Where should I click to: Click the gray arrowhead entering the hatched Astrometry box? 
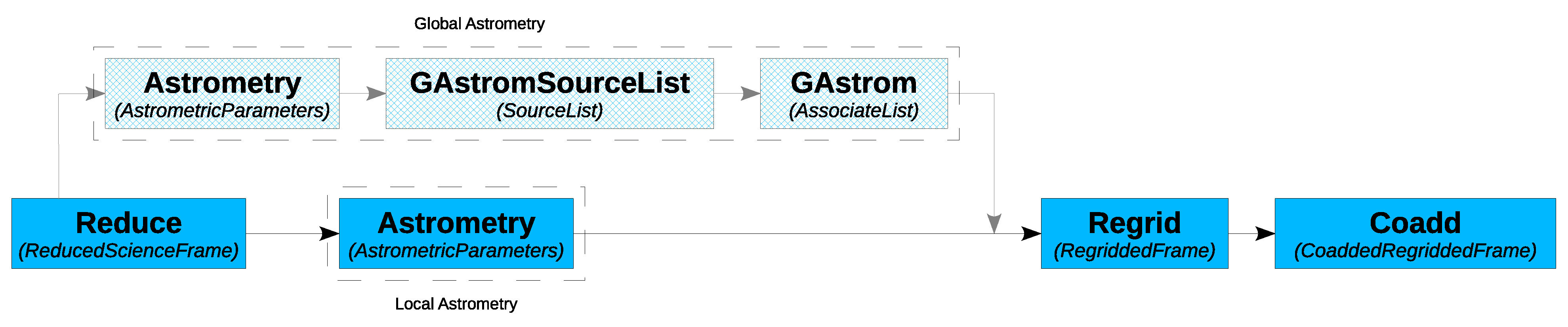point(95,93)
